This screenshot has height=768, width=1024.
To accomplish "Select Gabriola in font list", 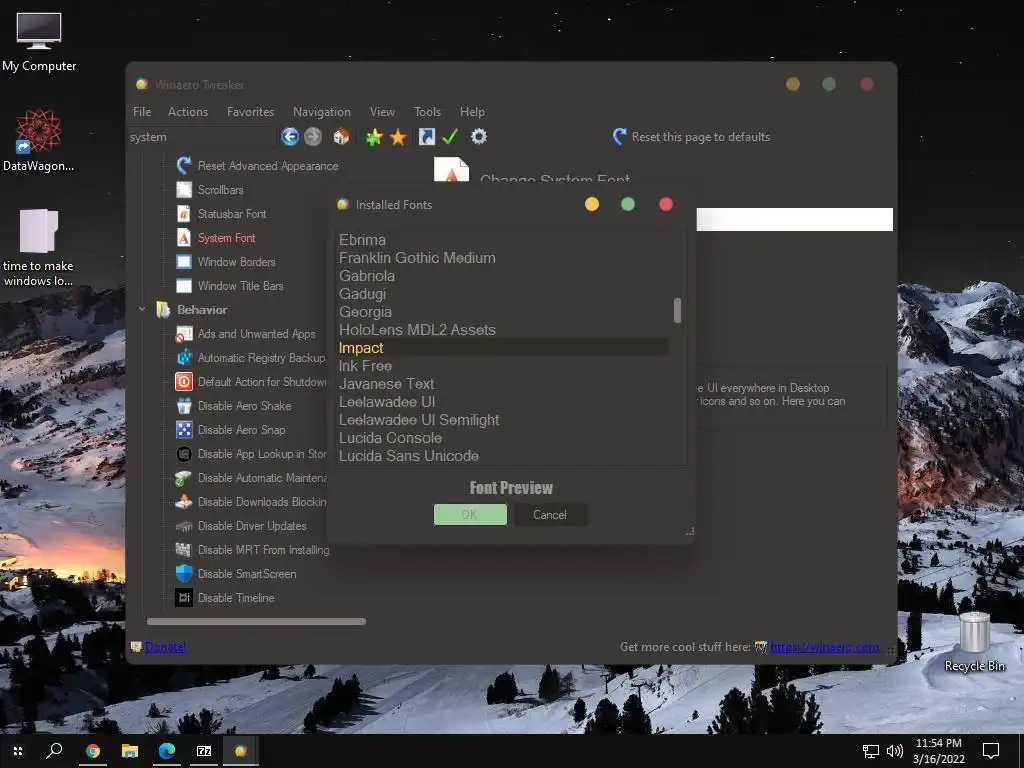I will pyautogui.click(x=503, y=276).
